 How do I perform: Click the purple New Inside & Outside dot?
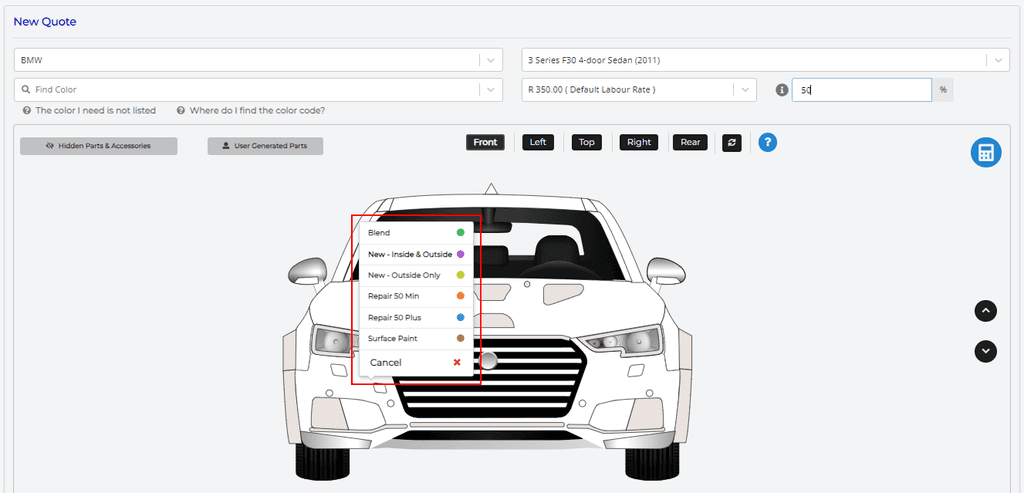[460, 254]
